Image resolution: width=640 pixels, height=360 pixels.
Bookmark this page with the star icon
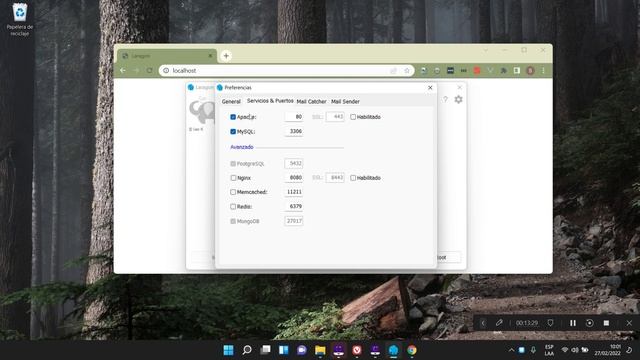(407, 71)
